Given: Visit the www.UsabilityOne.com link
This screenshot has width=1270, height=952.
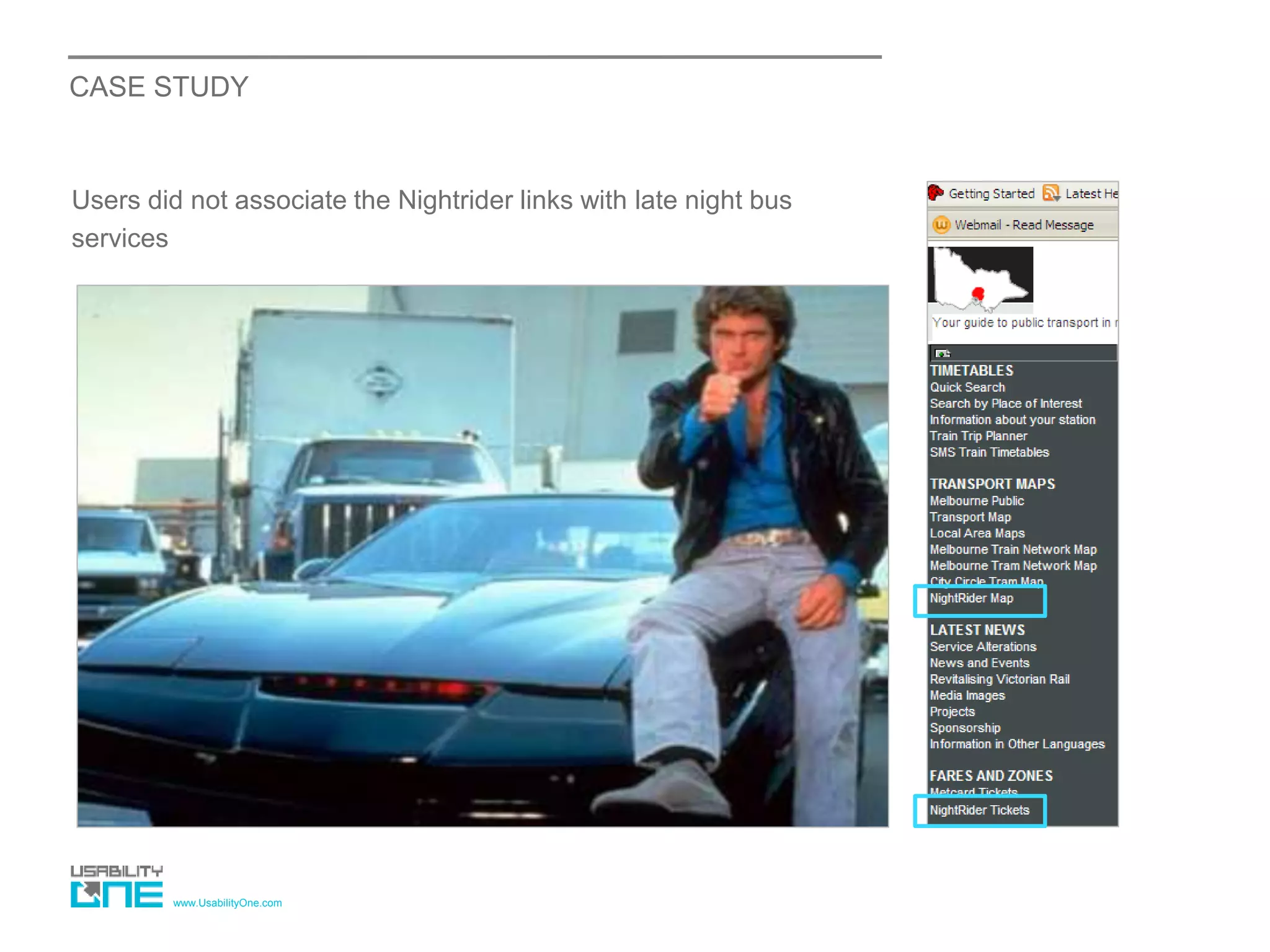Looking at the screenshot, I should [x=227, y=903].
